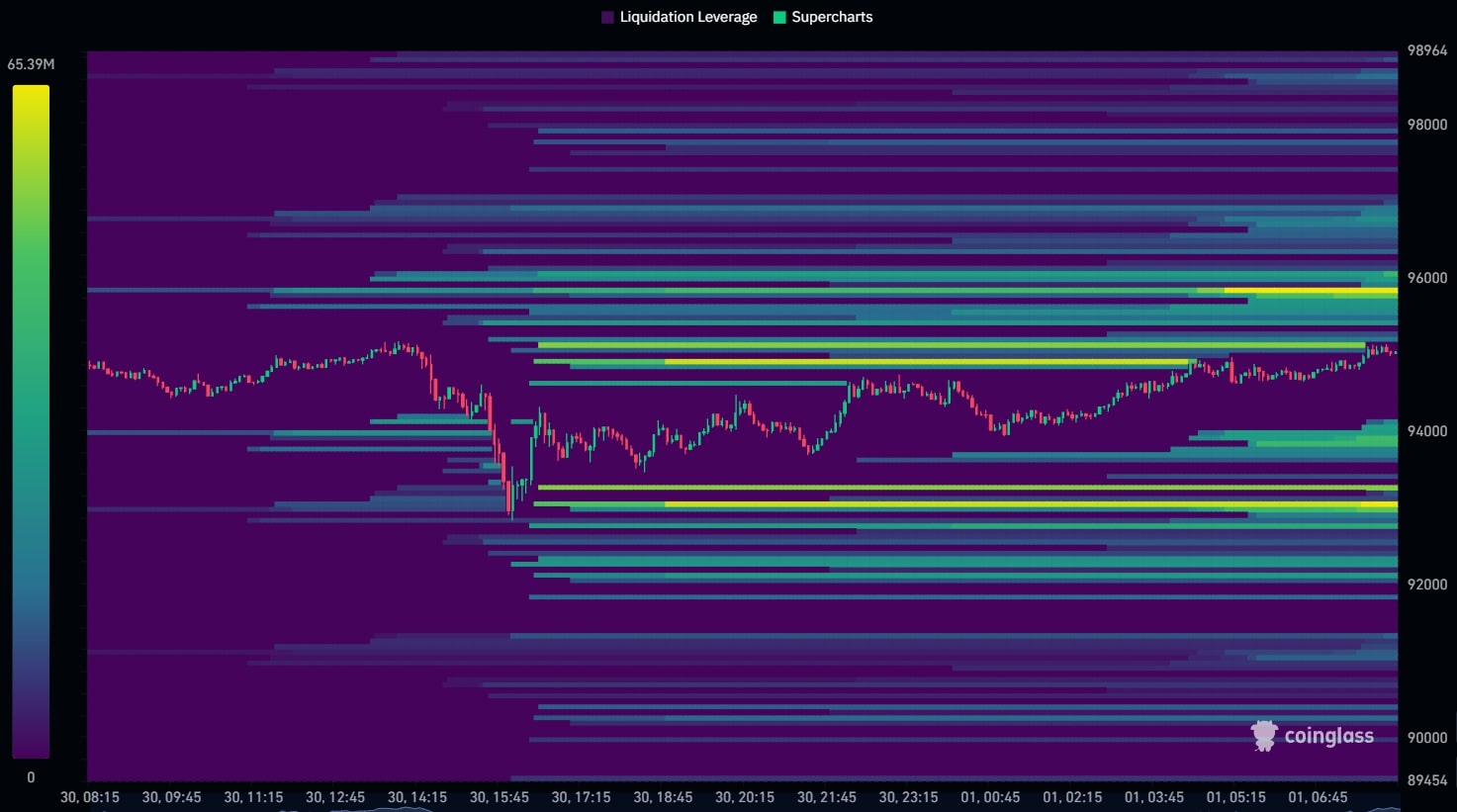The height and width of the screenshot is (812, 1457).
Task: Click the 01, 06:45 time axis label
Action: [1318, 797]
